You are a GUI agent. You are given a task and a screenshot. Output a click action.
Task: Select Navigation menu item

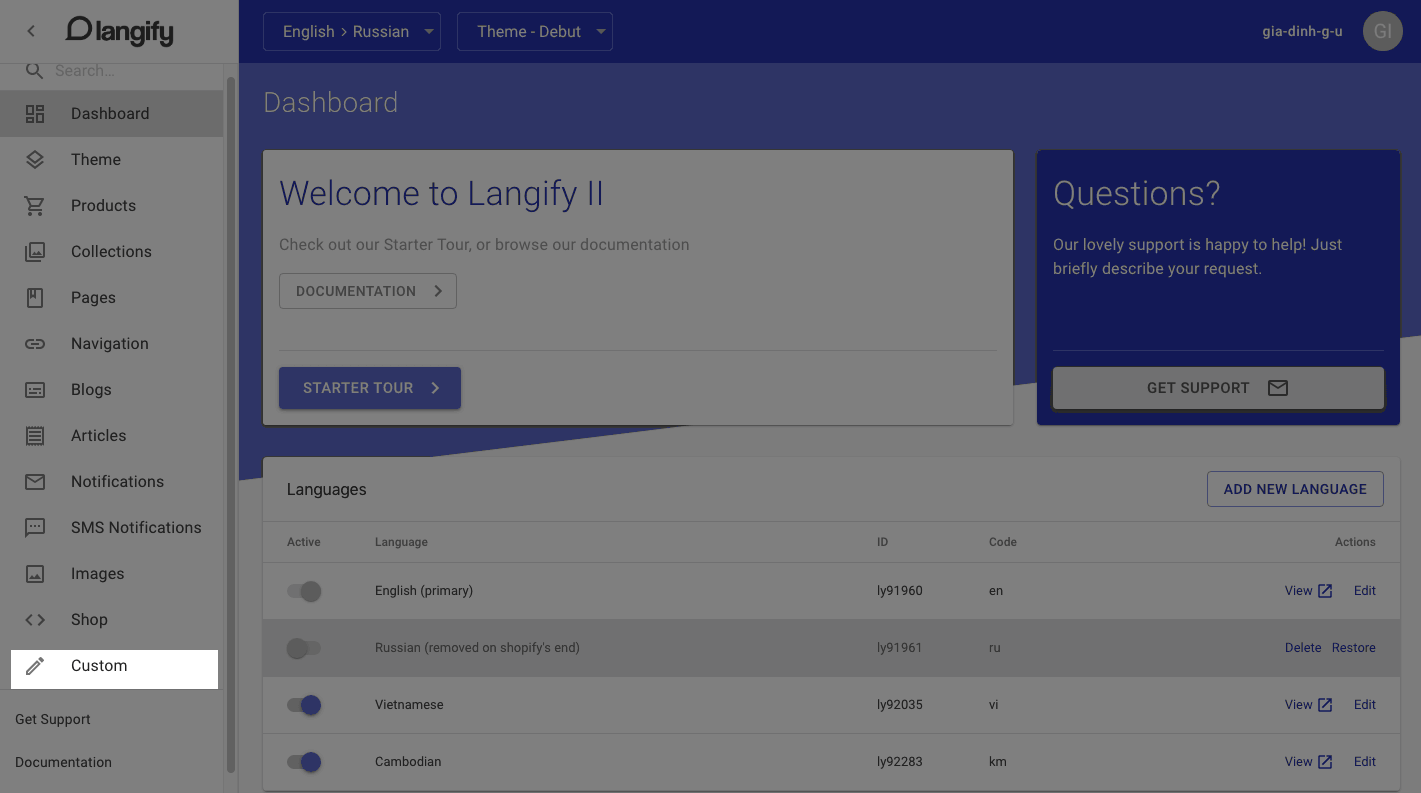[111, 344]
